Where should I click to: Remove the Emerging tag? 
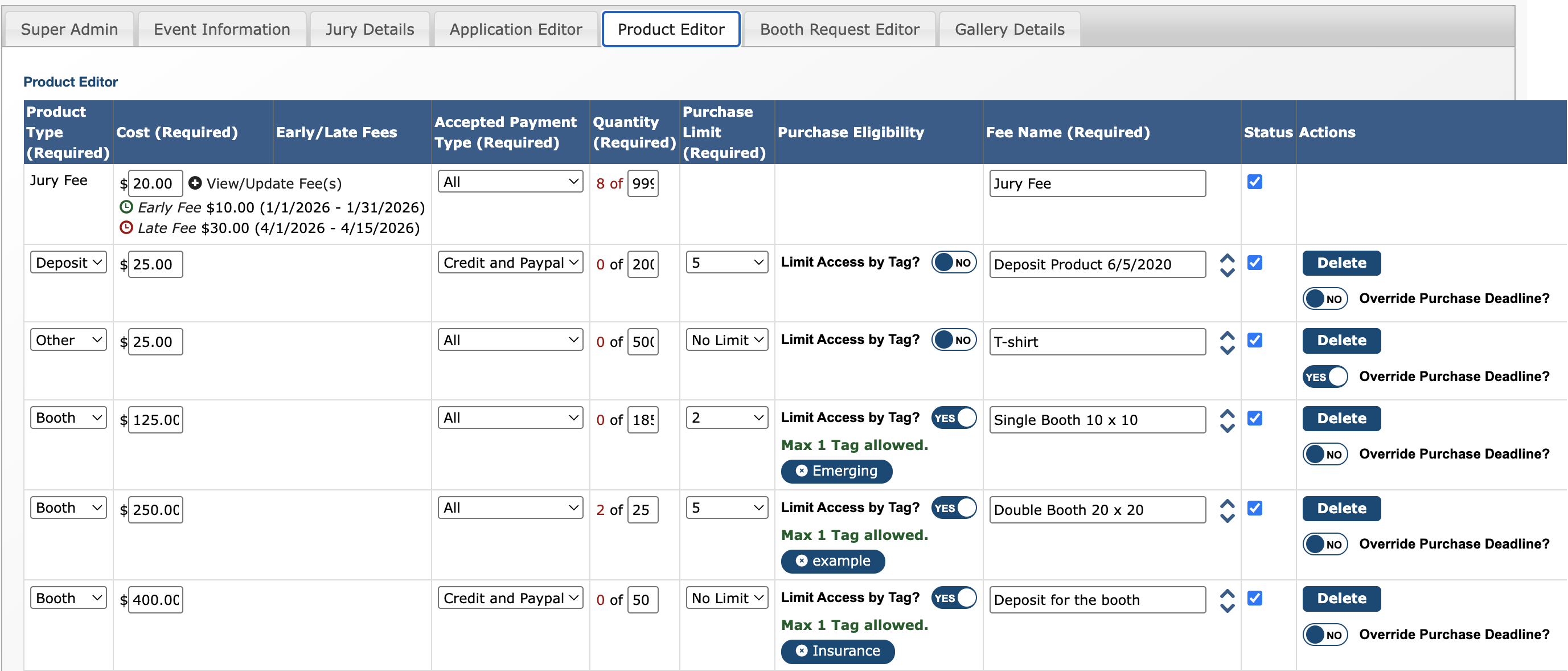802,470
